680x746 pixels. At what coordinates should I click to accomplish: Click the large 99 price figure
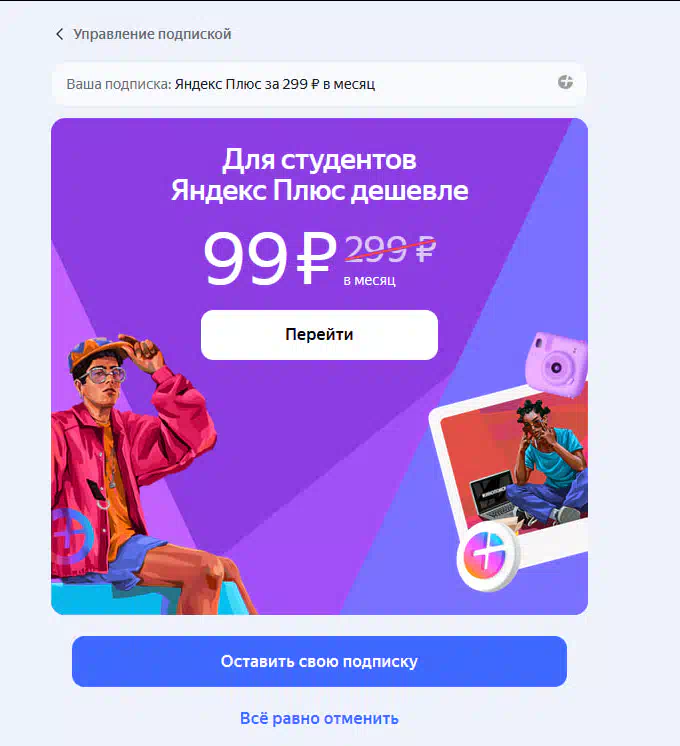pyautogui.click(x=246, y=259)
